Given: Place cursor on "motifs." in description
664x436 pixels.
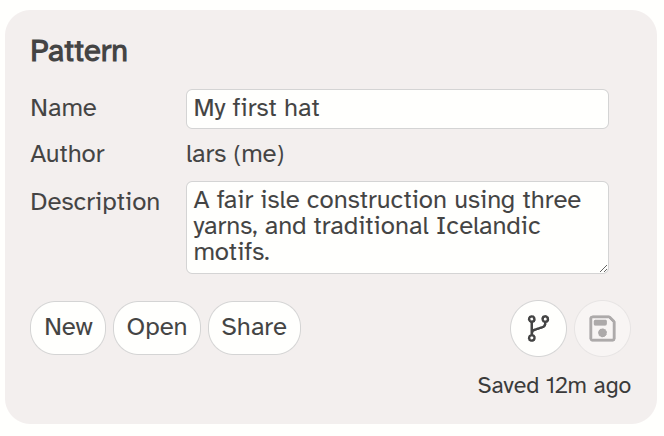Looking at the screenshot, I should click(x=232, y=252).
